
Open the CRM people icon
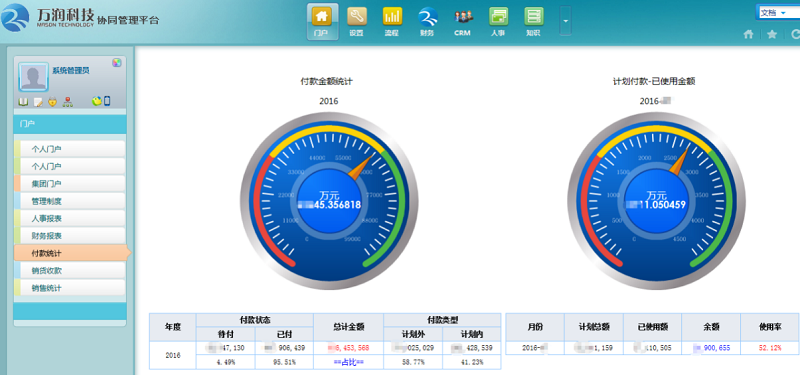pos(463,21)
